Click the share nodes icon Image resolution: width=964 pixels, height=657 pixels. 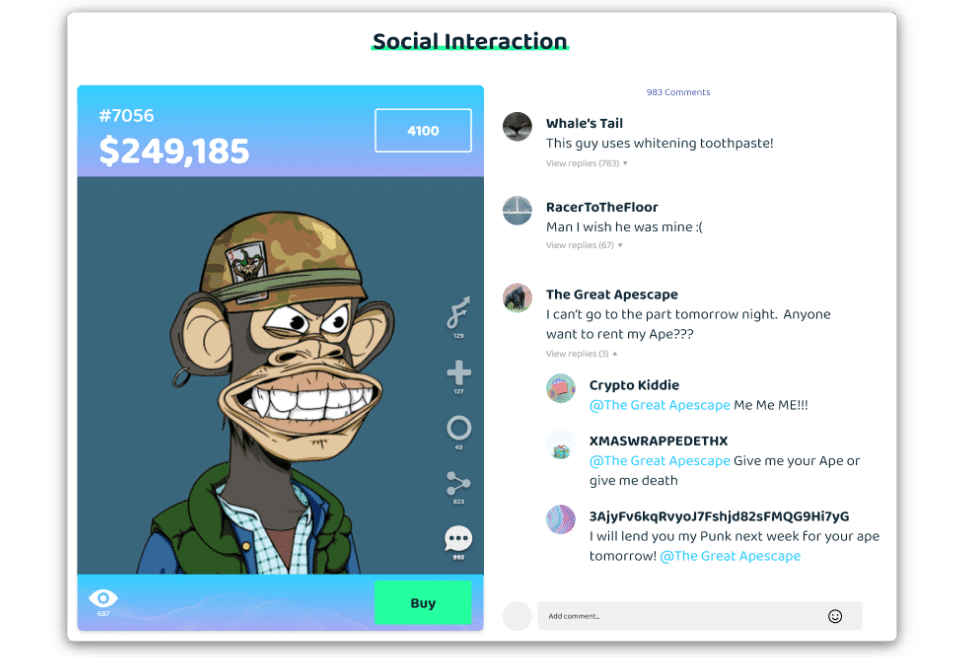pos(459,484)
